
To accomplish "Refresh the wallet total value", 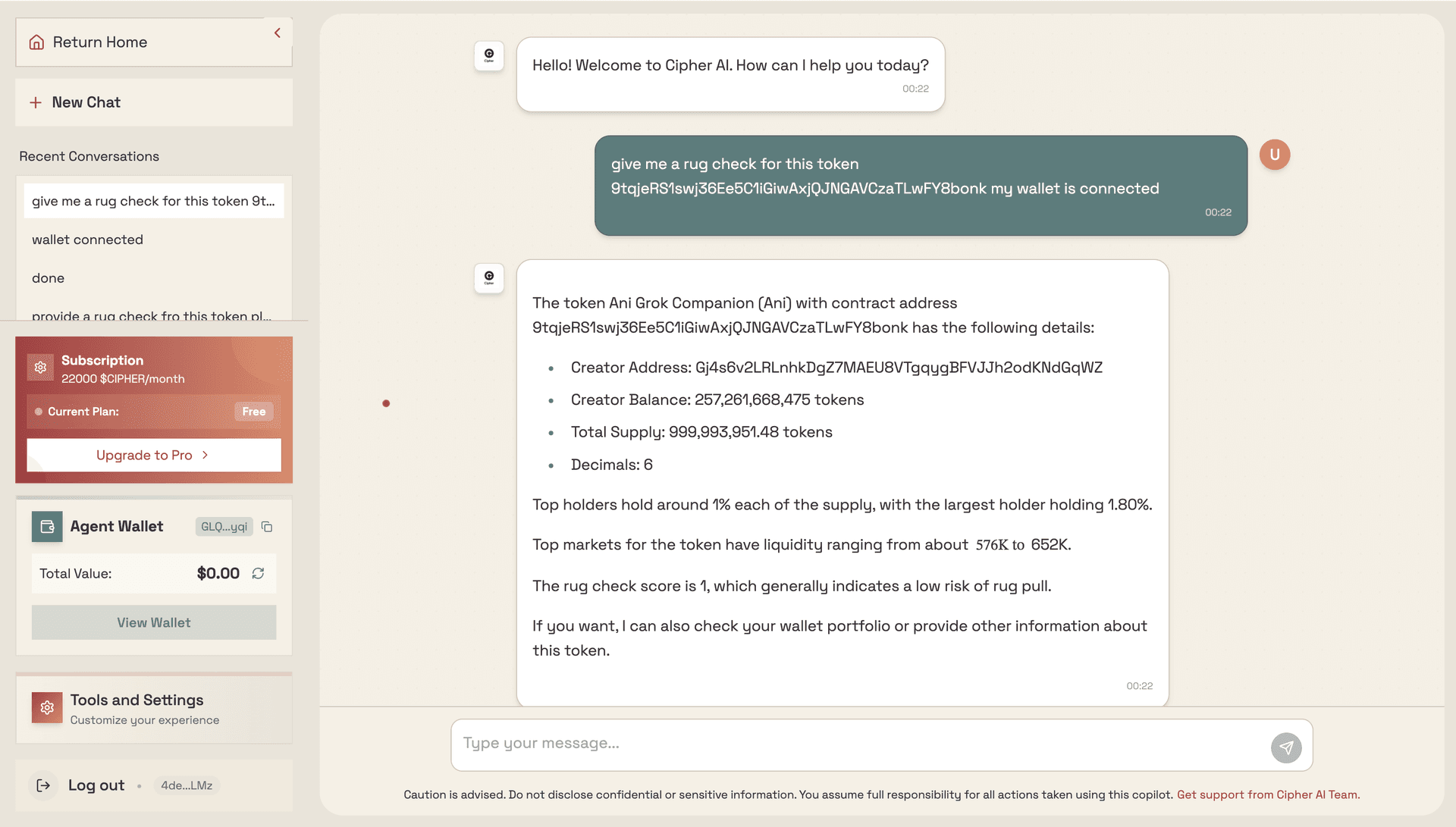I will (258, 574).
